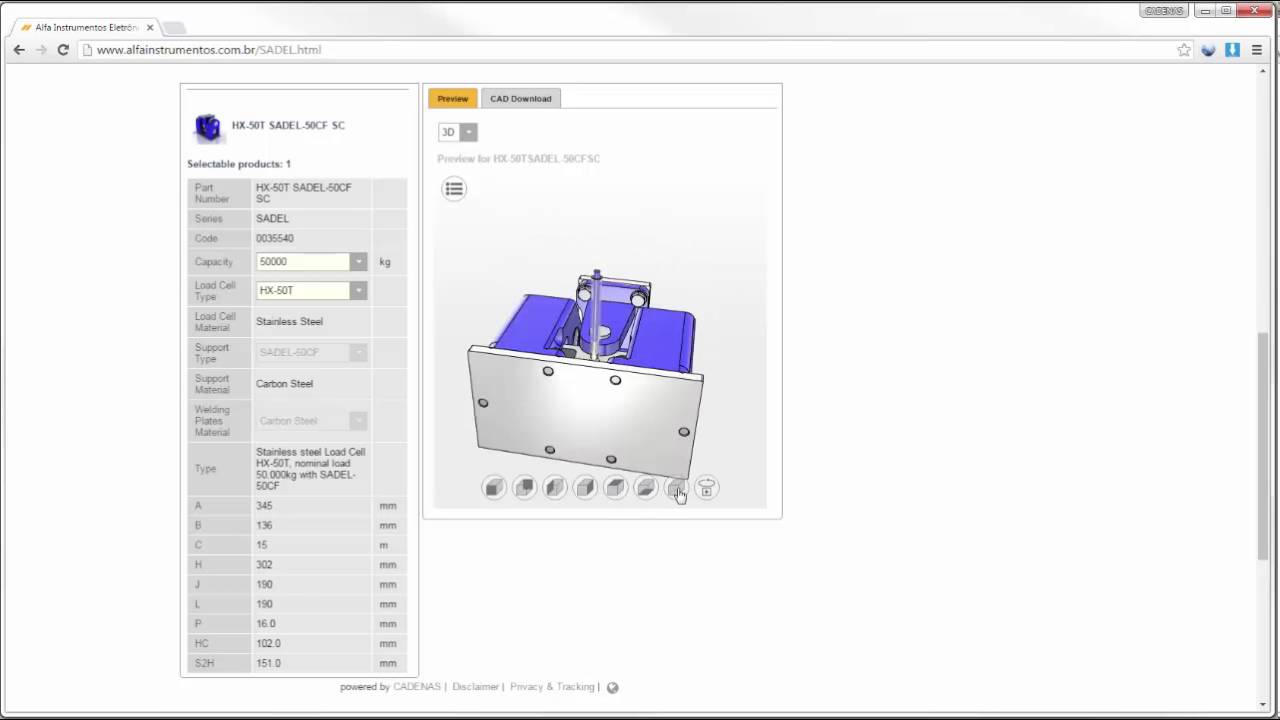Open the Support Type SADEL-50CF dropdown

[311, 352]
